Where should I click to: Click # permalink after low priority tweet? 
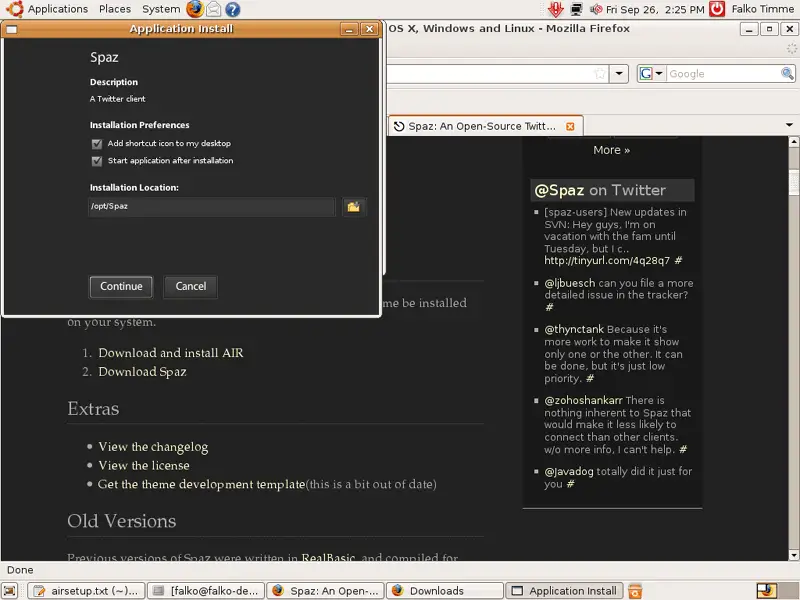(x=590, y=379)
